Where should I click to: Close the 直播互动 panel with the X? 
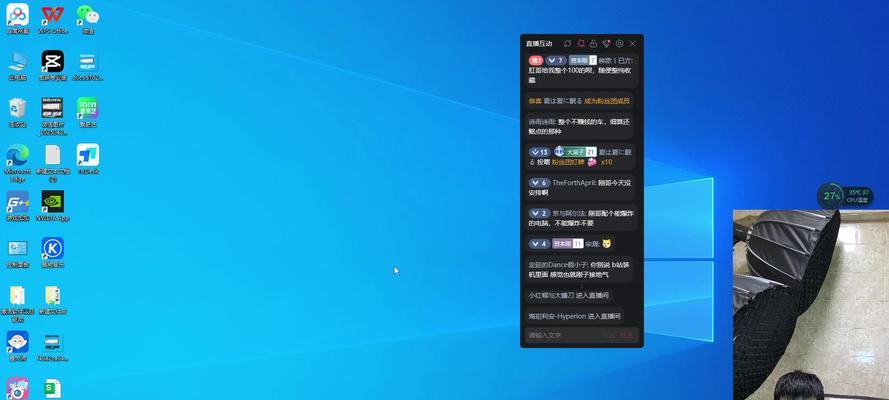coord(633,44)
